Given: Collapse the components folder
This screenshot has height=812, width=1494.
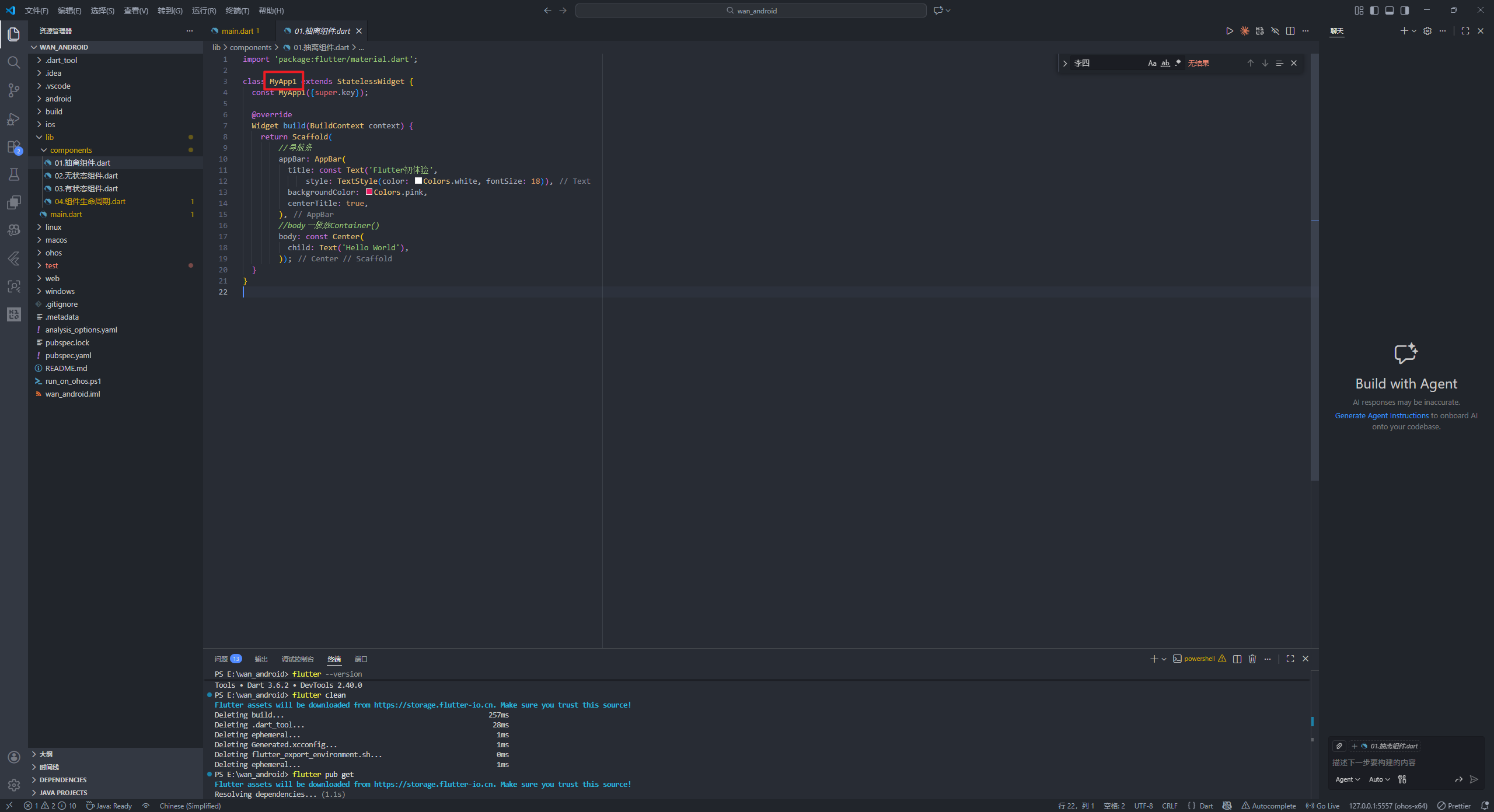Looking at the screenshot, I should (x=71, y=150).
